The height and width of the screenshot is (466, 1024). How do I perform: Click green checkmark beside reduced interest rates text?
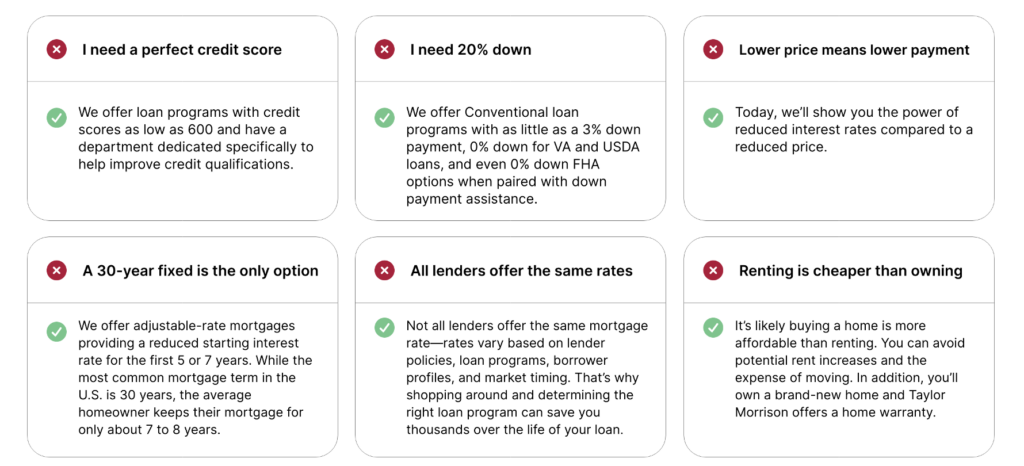[x=713, y=117]
